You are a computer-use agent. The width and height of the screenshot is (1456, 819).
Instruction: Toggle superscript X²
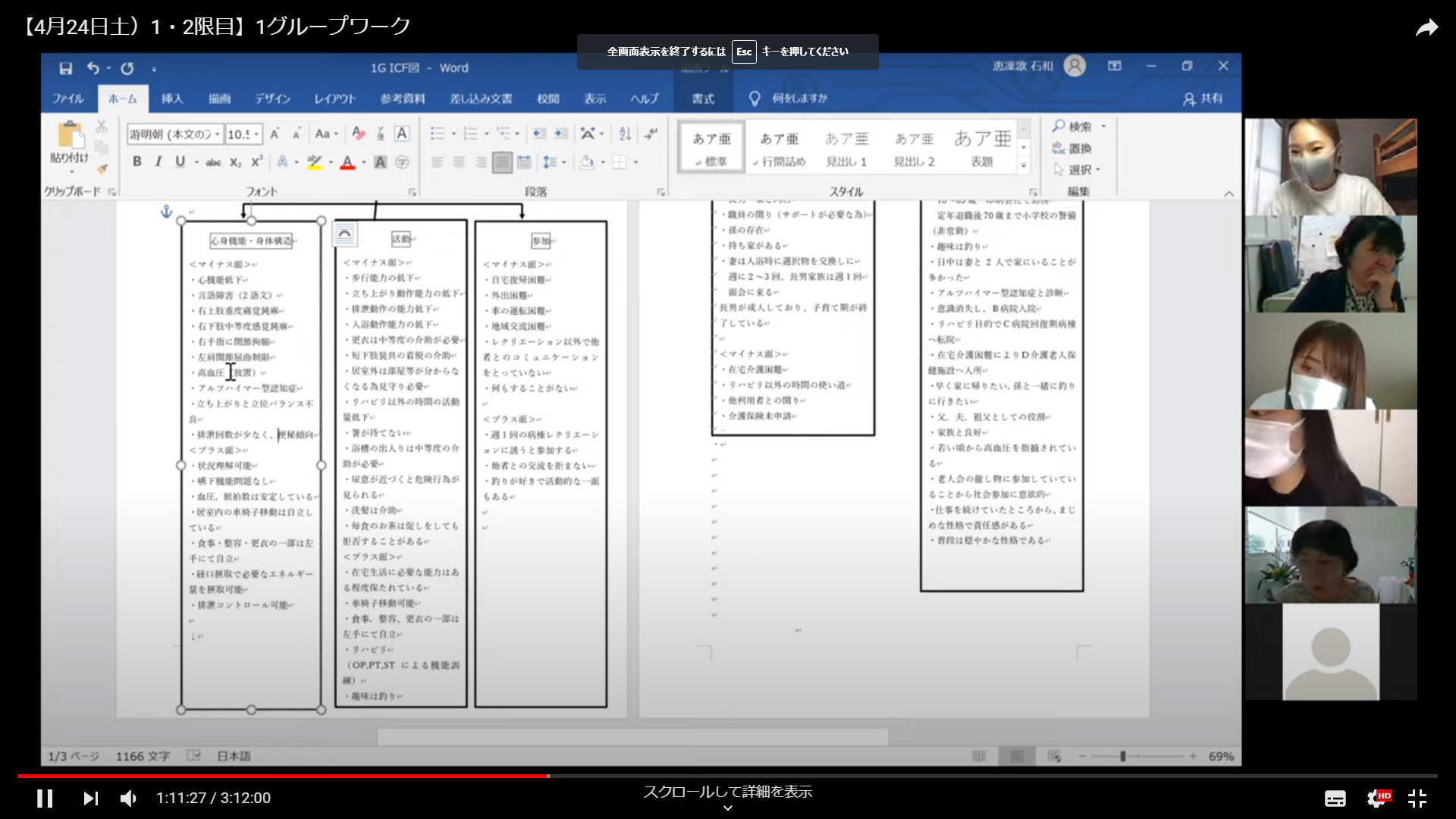257,162
